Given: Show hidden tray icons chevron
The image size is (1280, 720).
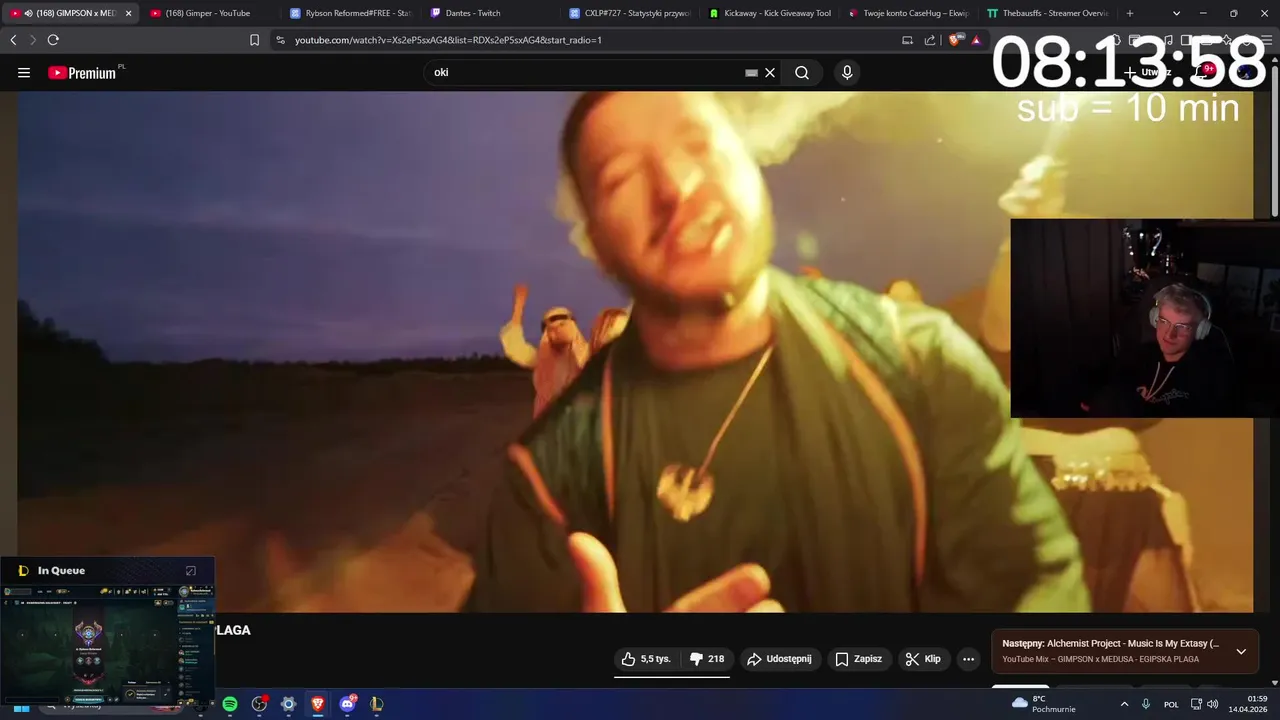Looking at the screenshot, I should (1124, 704).
